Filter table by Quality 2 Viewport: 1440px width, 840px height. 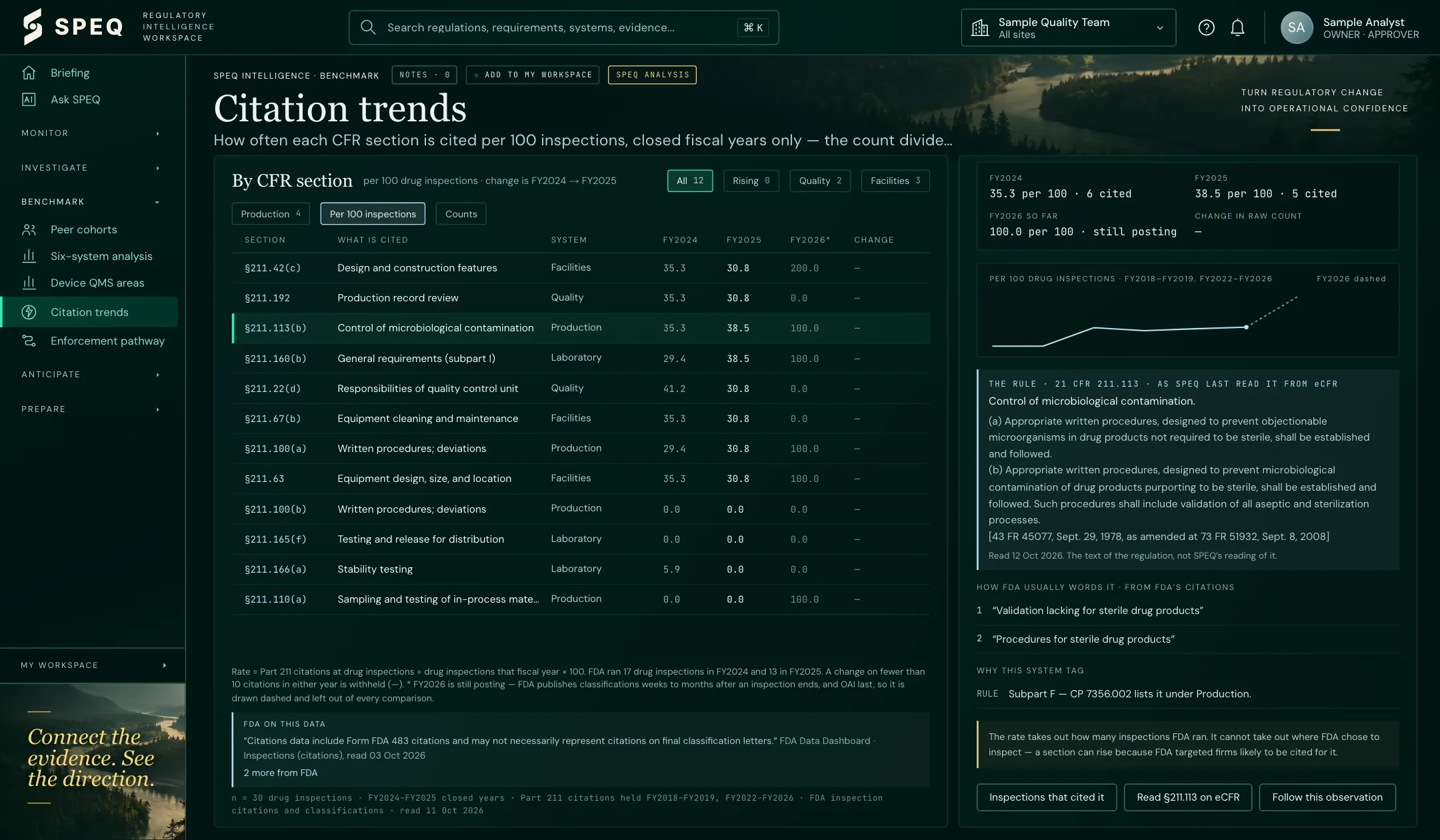pos(820,181)
